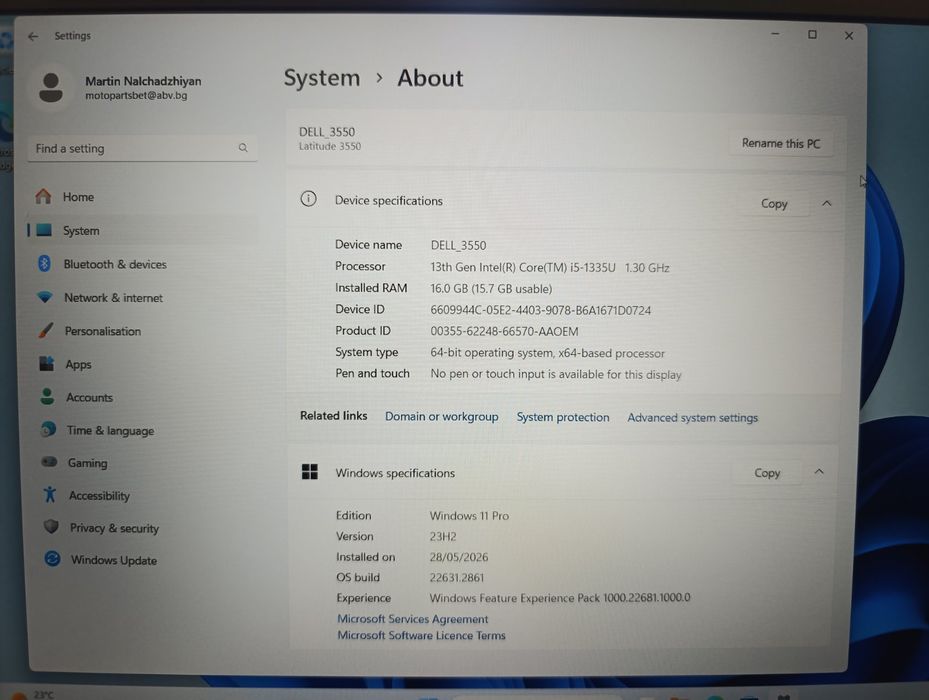Click the Martin Nalchadzhiyan account name
This screenshot has width=929, height=700.
[x=143, y=81]
